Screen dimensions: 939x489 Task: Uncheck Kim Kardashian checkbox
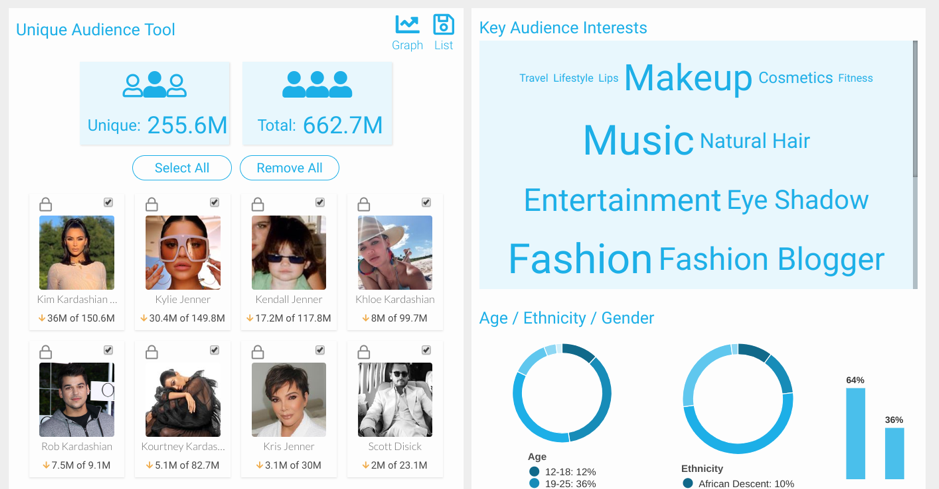tap(108, 202)
